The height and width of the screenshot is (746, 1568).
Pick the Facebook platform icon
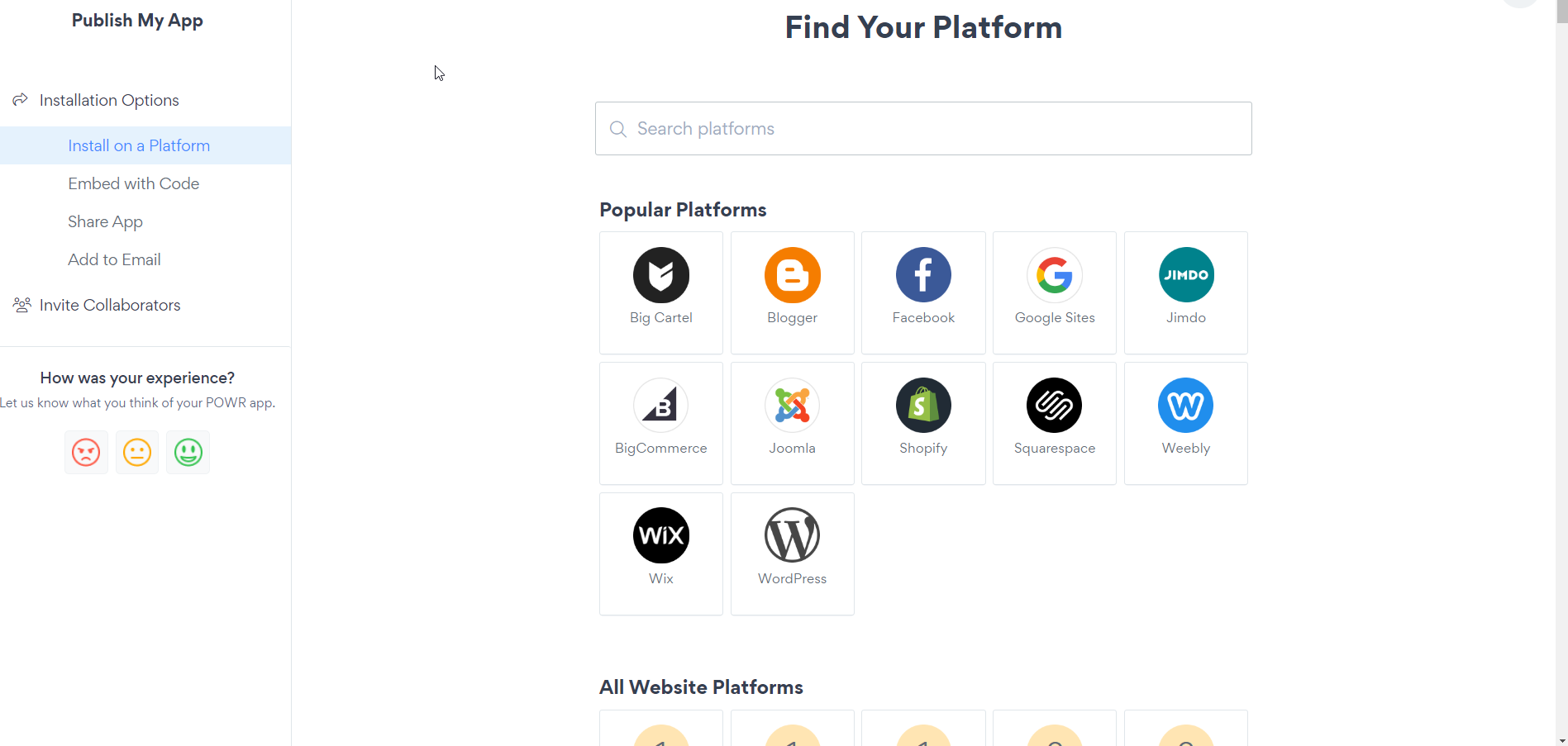[923, 275]
